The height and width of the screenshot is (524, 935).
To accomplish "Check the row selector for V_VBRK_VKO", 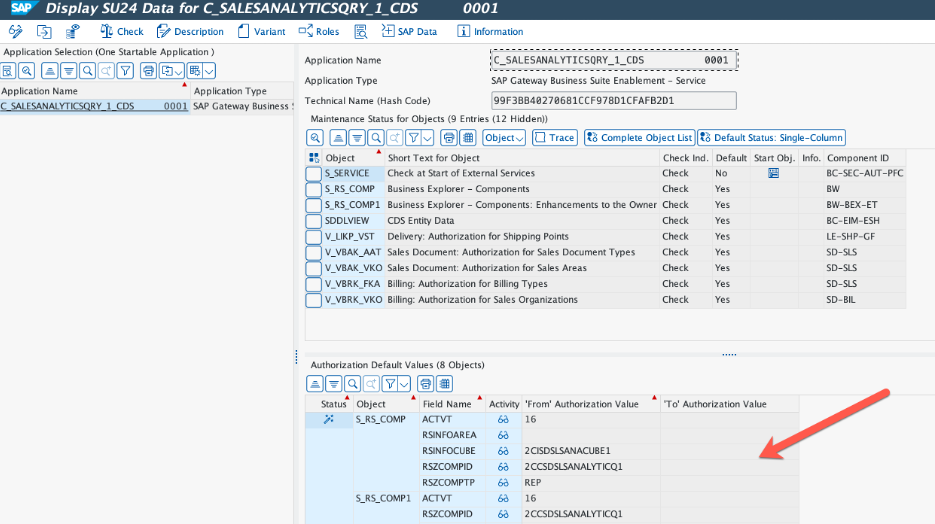I will click(x=314, y=300).
